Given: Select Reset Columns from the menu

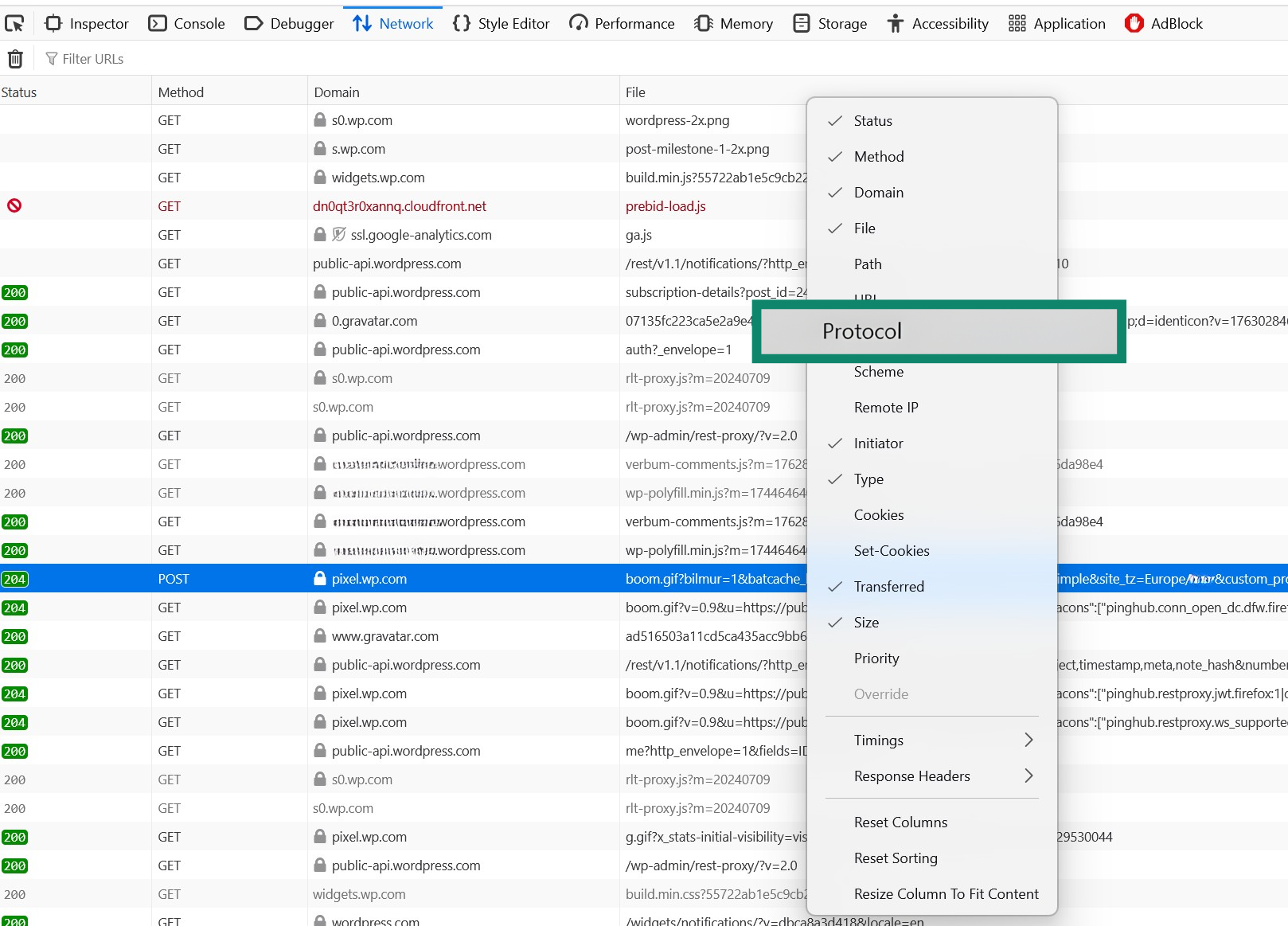Looking at the screenshot, I should tap(900, 822).
